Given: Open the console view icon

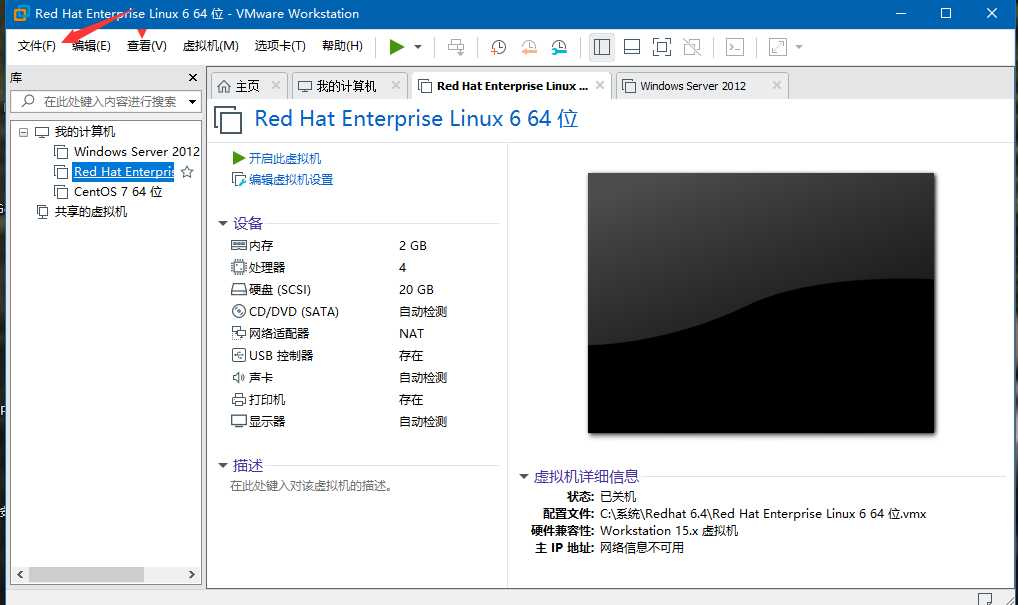Looking at the screenshot, I should (x=734, y=47).
